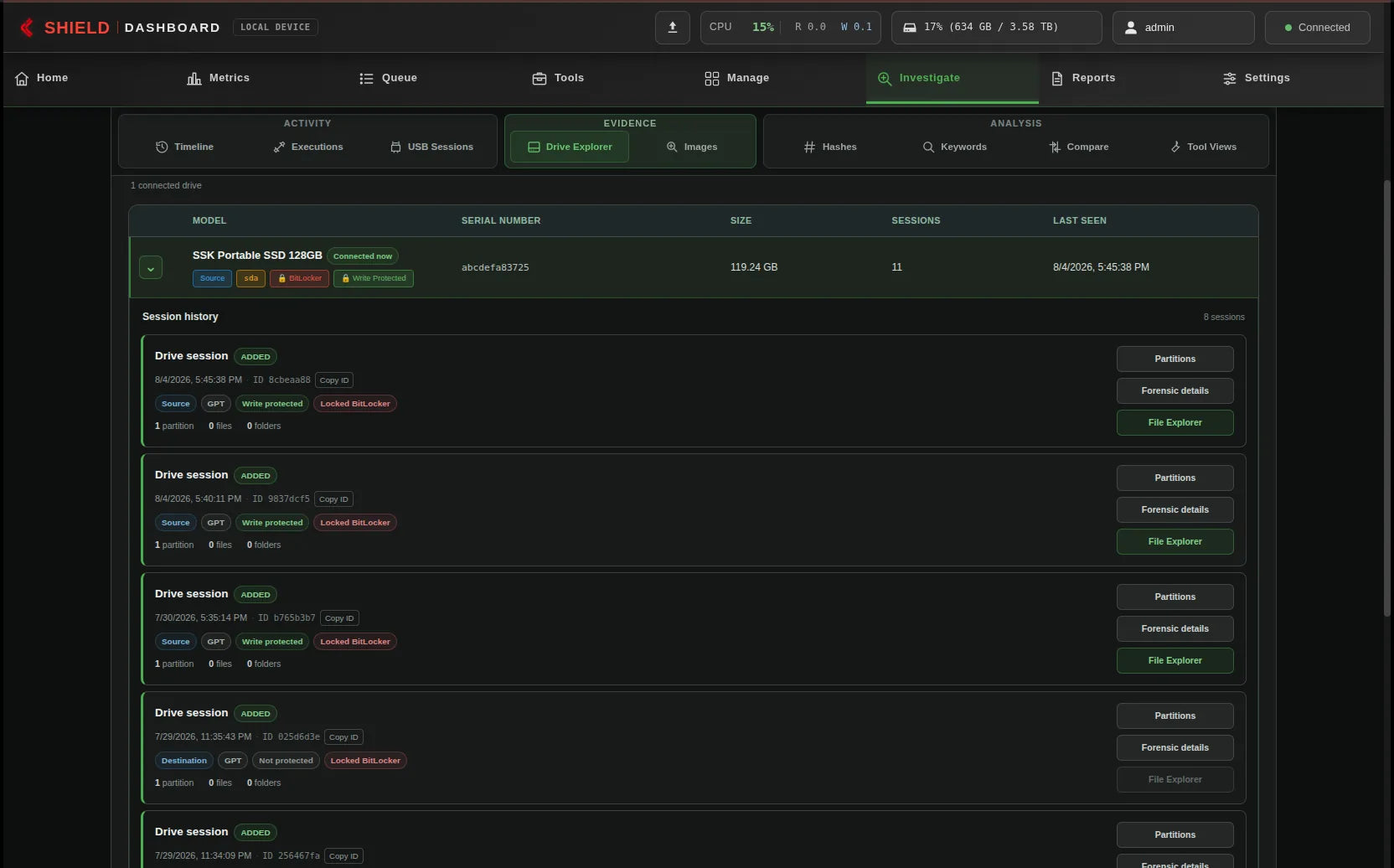Select the USB Sessions sub-tab
The image size is (1394, 868).
click(x=431, y=147)
